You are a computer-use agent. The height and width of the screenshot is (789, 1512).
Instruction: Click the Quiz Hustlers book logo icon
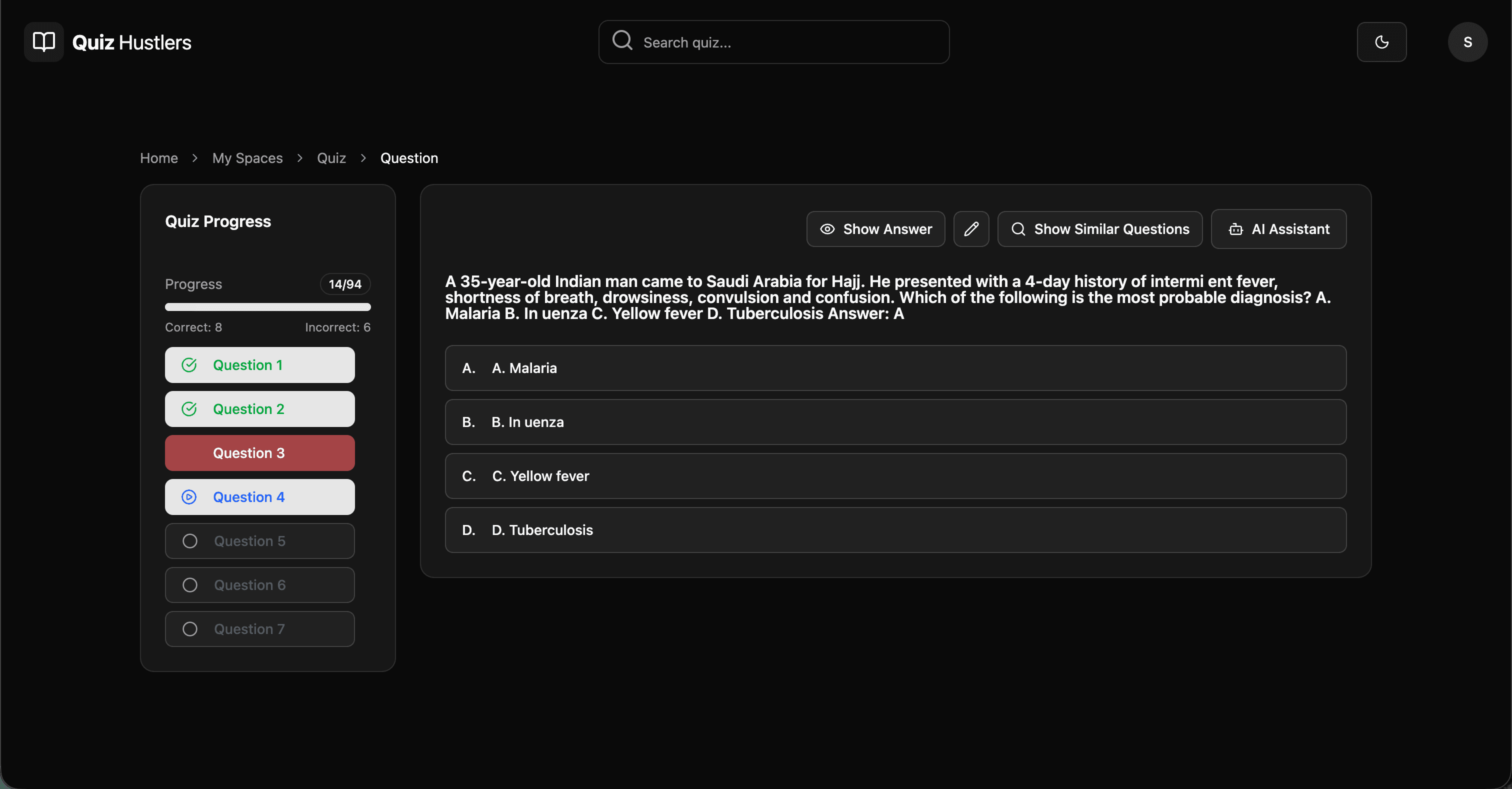click(43, 41)
